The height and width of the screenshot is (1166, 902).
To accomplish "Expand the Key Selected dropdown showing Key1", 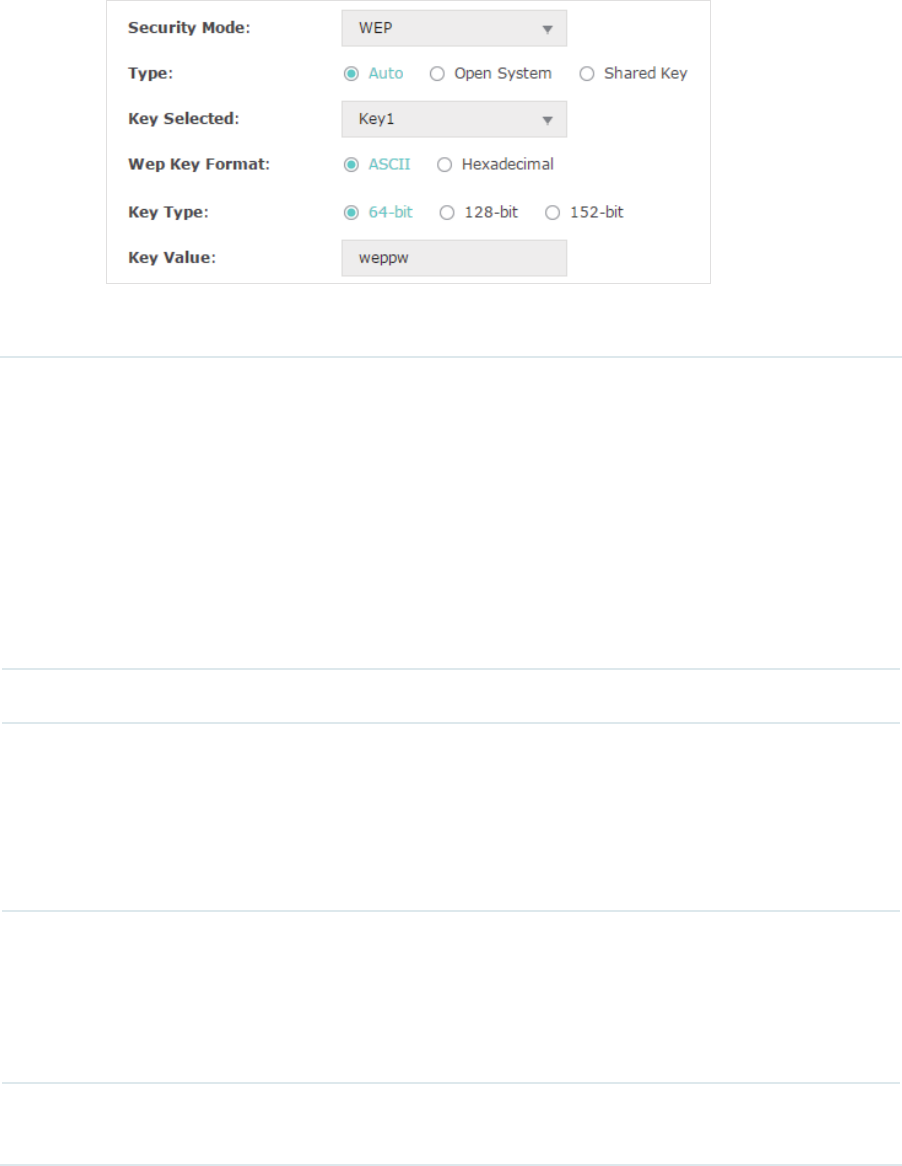I will click(x=454, y=119).
